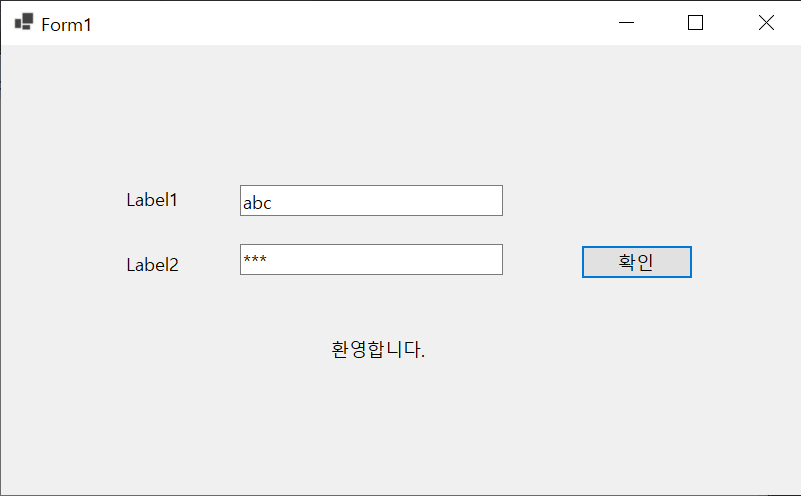Maximize the Form1 window

[x=695, y=22]
